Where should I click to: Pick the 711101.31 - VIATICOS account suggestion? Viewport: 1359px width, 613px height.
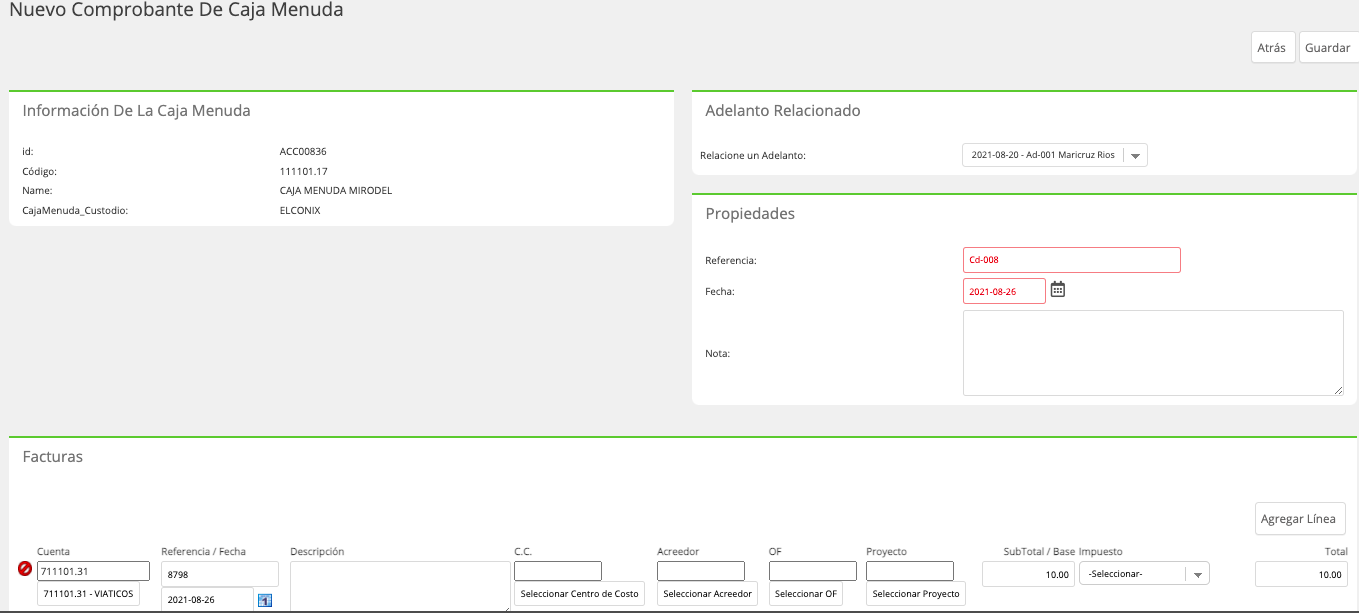(89, 594)
